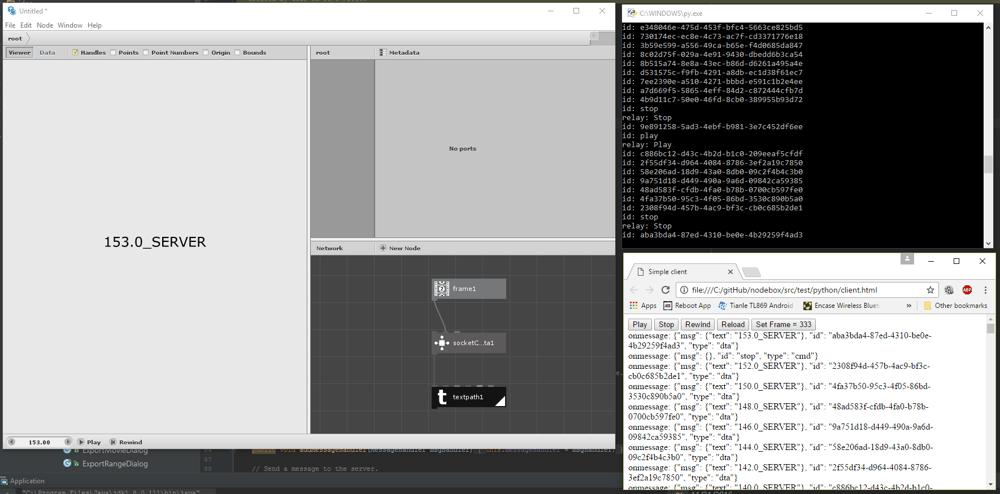The width and height of the screenshot is (1000, 494).
Task: Toggle the Handles checkbox
Action: tap(75, 52)
